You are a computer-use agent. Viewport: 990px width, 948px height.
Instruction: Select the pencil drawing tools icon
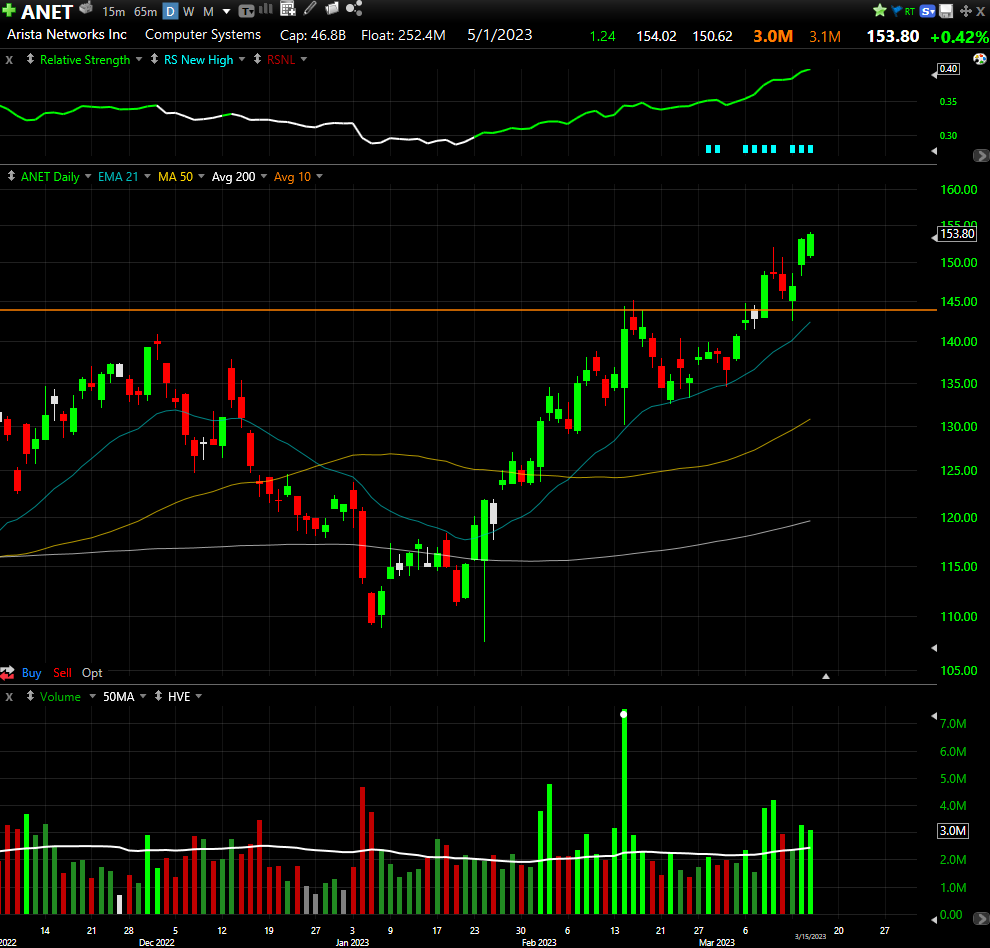pyautogui.click(x=310, y=8)
